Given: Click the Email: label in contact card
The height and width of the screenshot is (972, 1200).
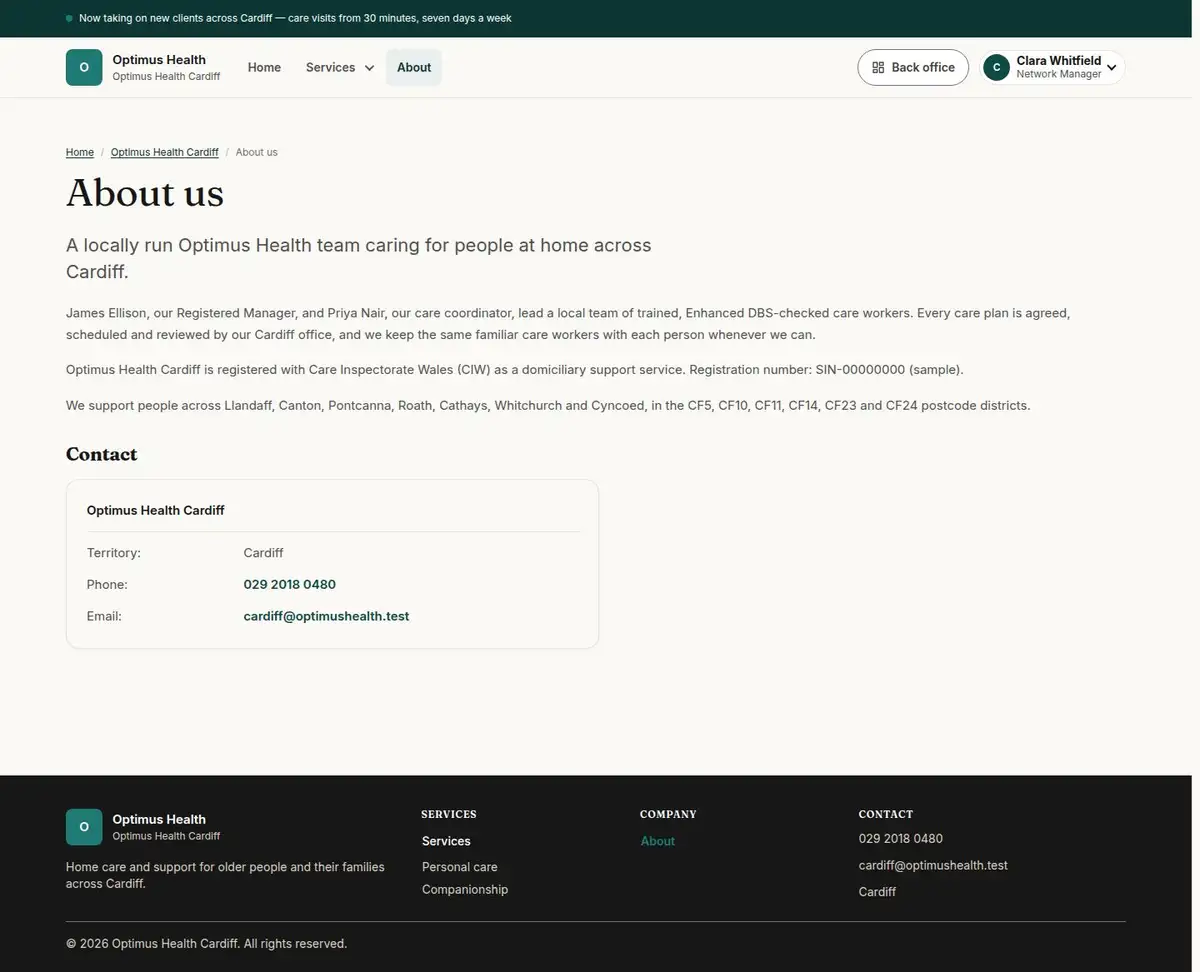Looking at the screenshot, I should point(104,616).
